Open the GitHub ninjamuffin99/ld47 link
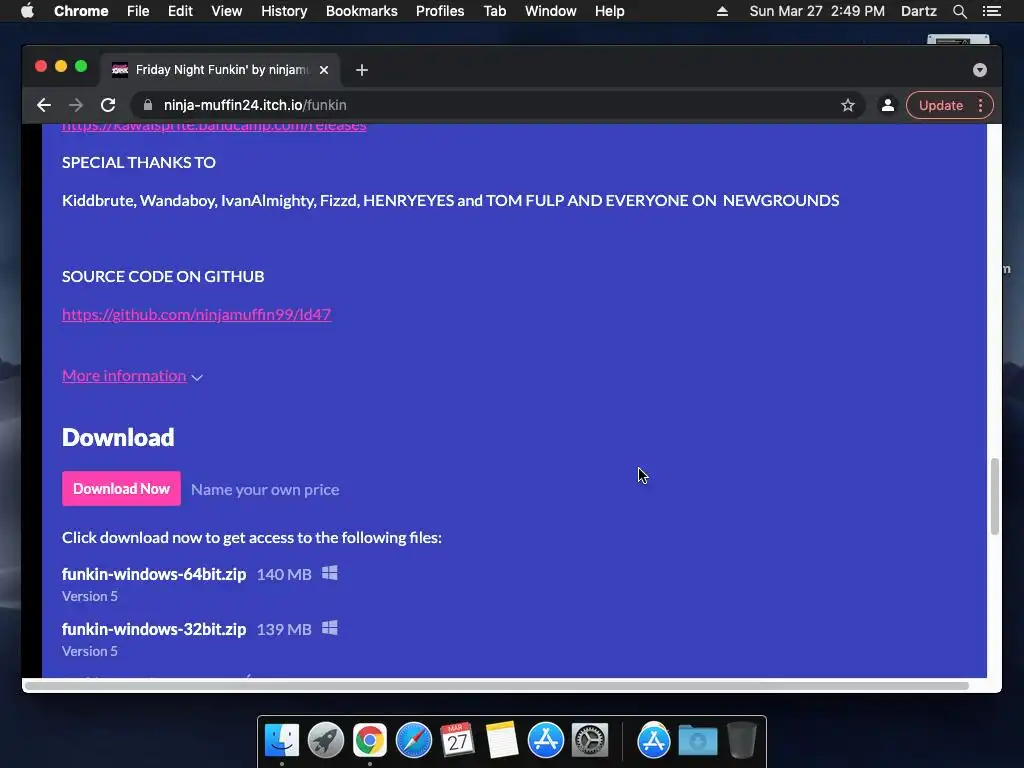Image resolution: width=1024 pixels, height=768 pixels. coord(197,314)
